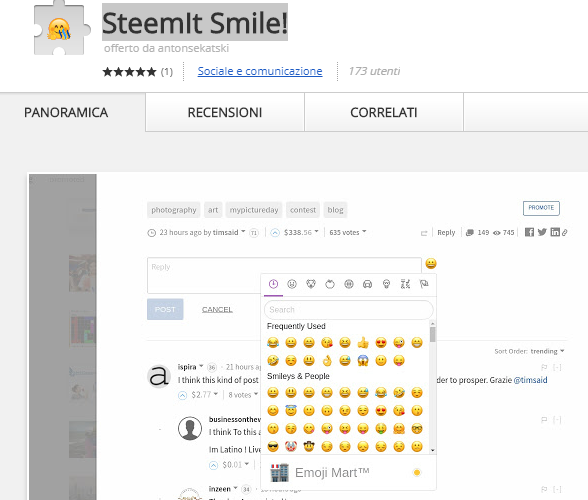588x500 pixels.
Task: Select the Travel & Places car category tab
Action: click(368, 284)
